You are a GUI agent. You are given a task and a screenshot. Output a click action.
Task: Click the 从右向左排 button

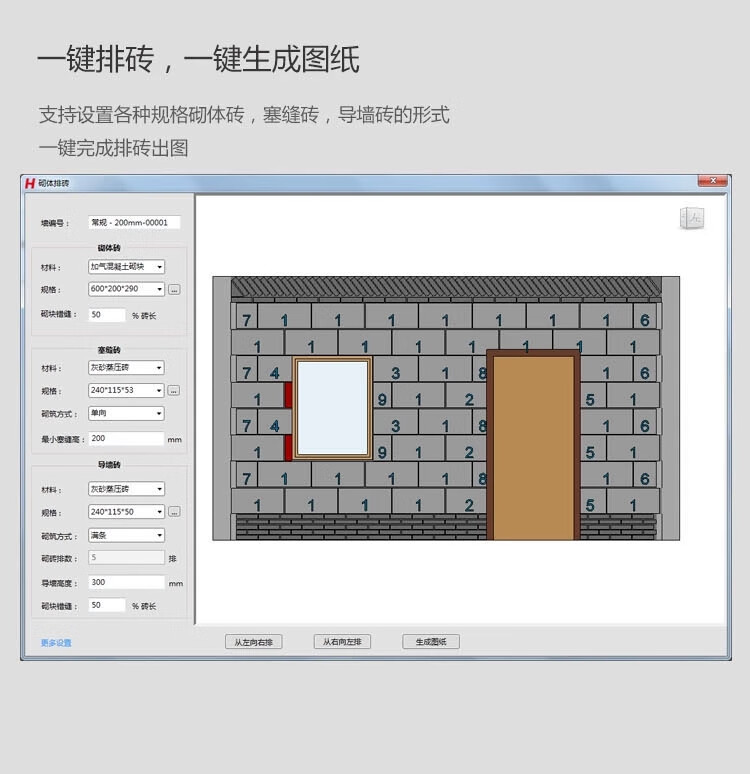point(342,642)
